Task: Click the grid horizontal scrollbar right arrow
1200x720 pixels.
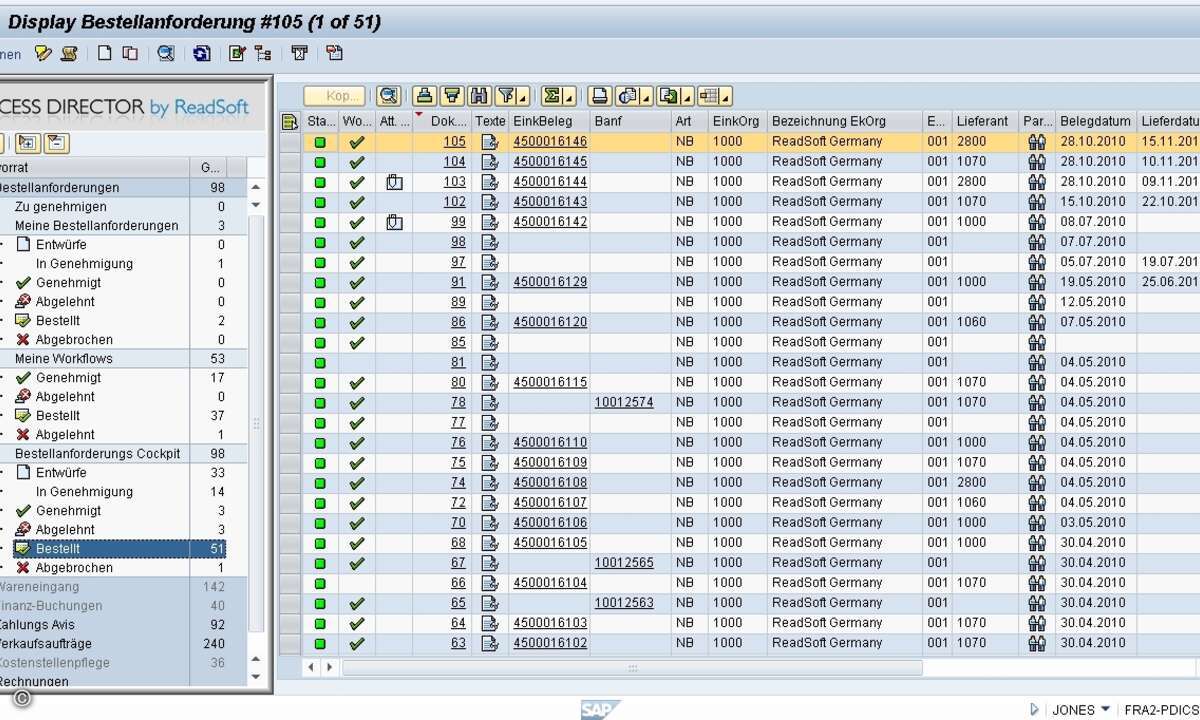Action: coord(330,667)
